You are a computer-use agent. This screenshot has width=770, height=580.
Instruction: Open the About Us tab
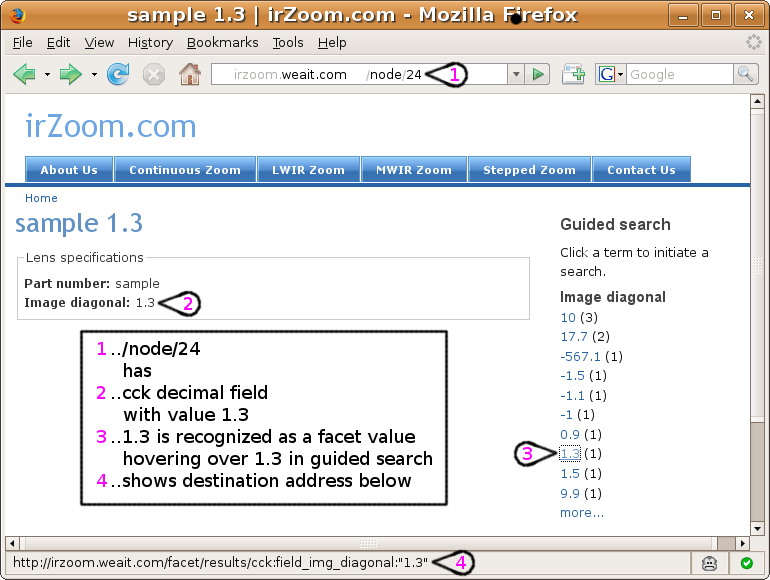(x=69, y=169)
